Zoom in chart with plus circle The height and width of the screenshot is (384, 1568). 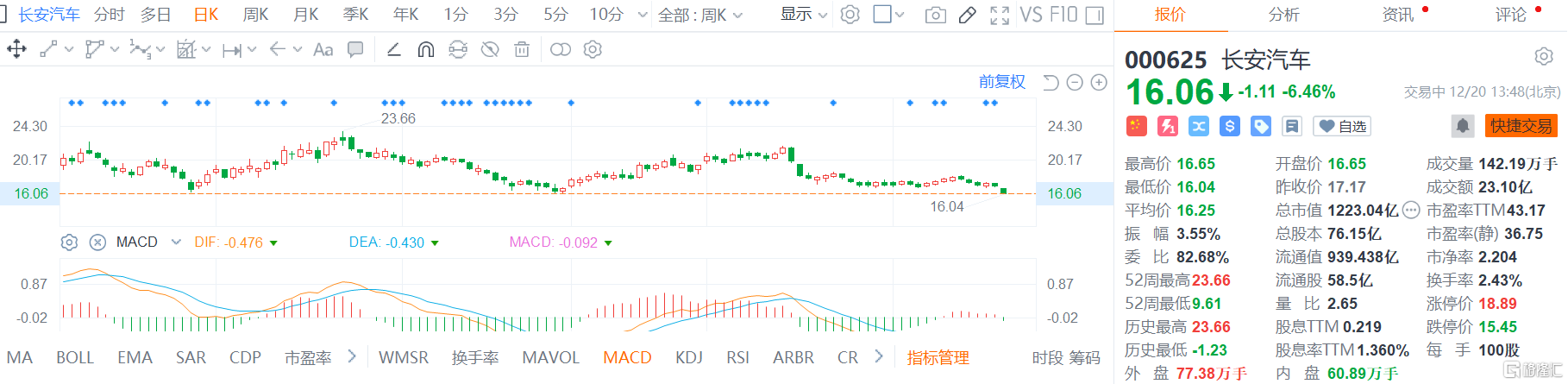(x=1099, y=82)
